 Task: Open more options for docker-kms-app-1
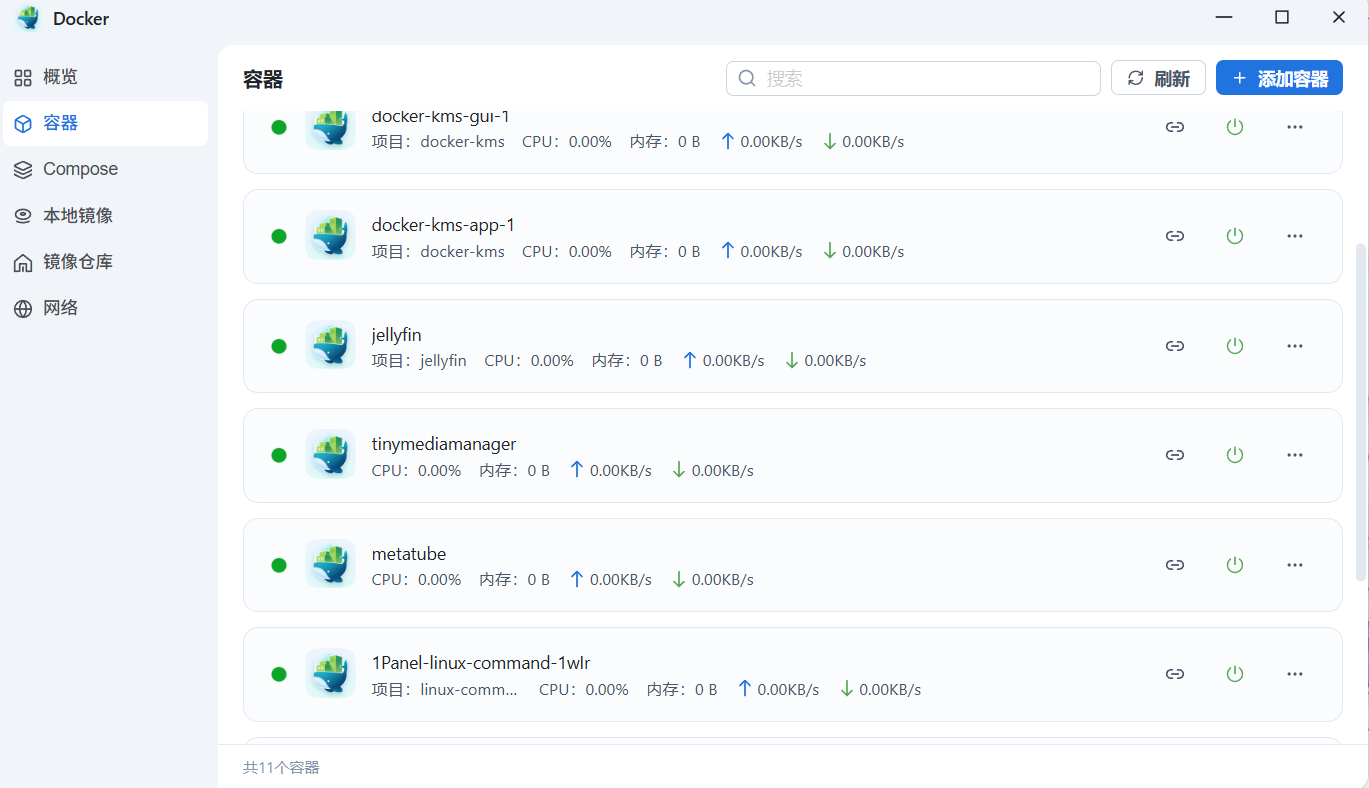tap(1295, 236)
